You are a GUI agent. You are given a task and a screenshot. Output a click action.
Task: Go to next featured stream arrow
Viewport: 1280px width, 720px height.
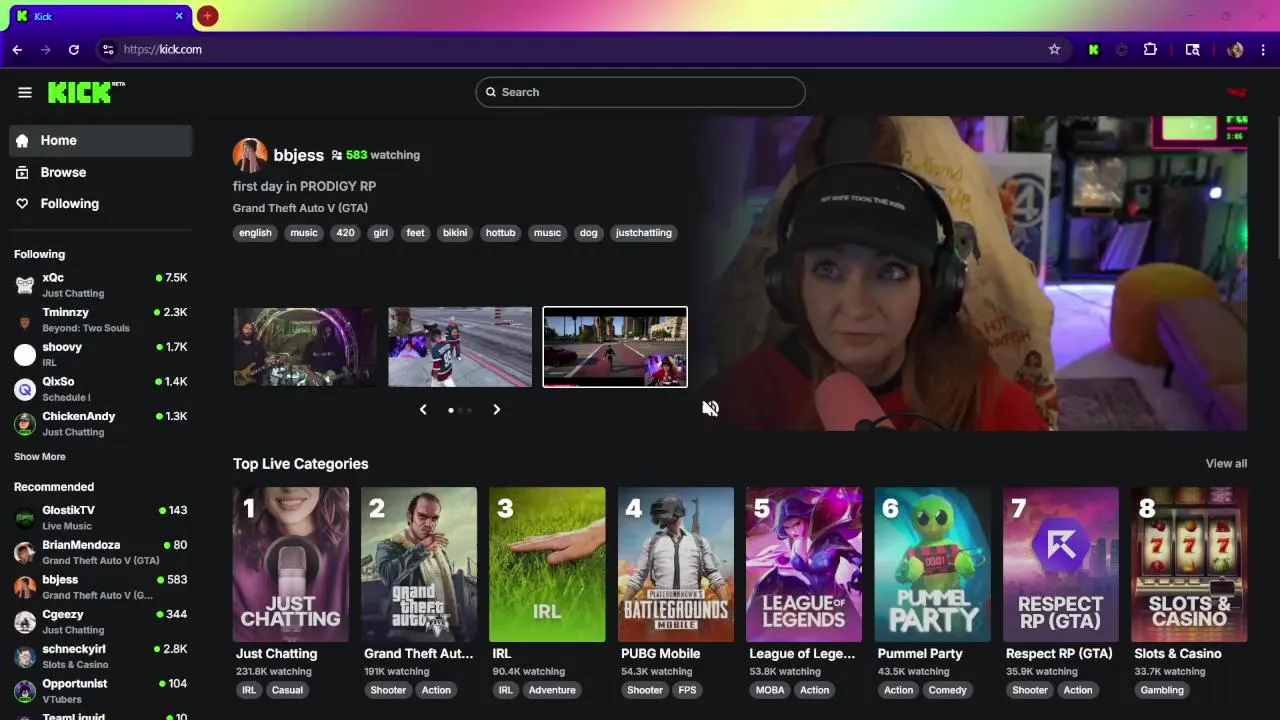496,409
